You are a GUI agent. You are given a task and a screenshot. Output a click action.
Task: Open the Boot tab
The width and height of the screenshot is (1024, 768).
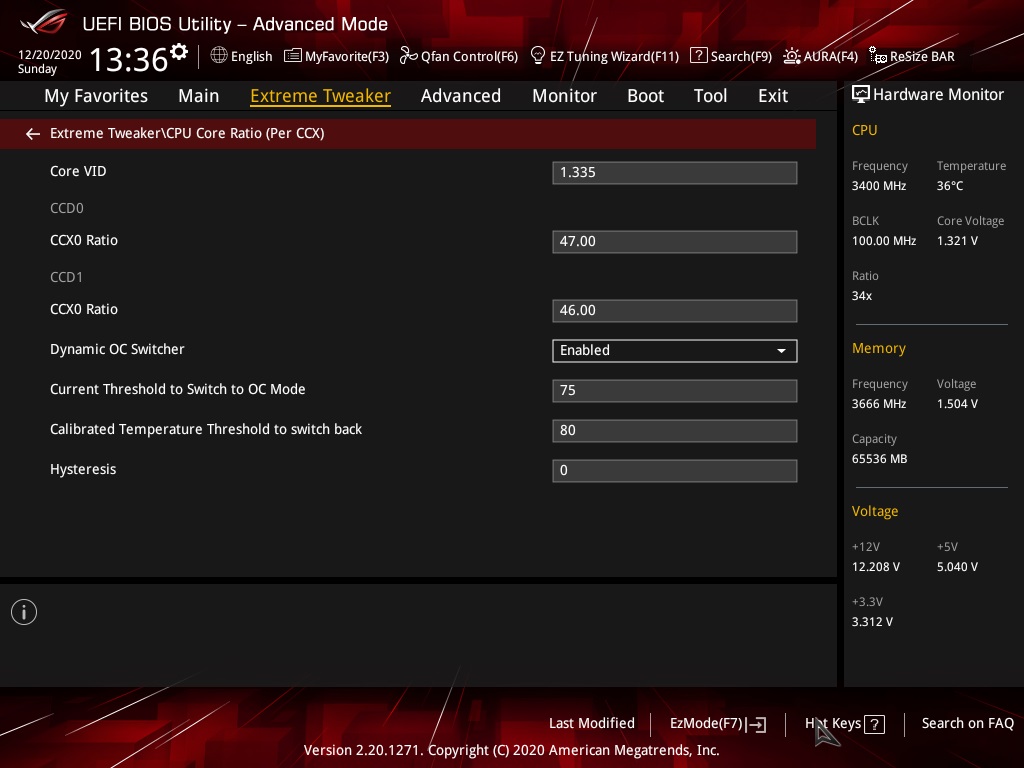coord(645,96)
